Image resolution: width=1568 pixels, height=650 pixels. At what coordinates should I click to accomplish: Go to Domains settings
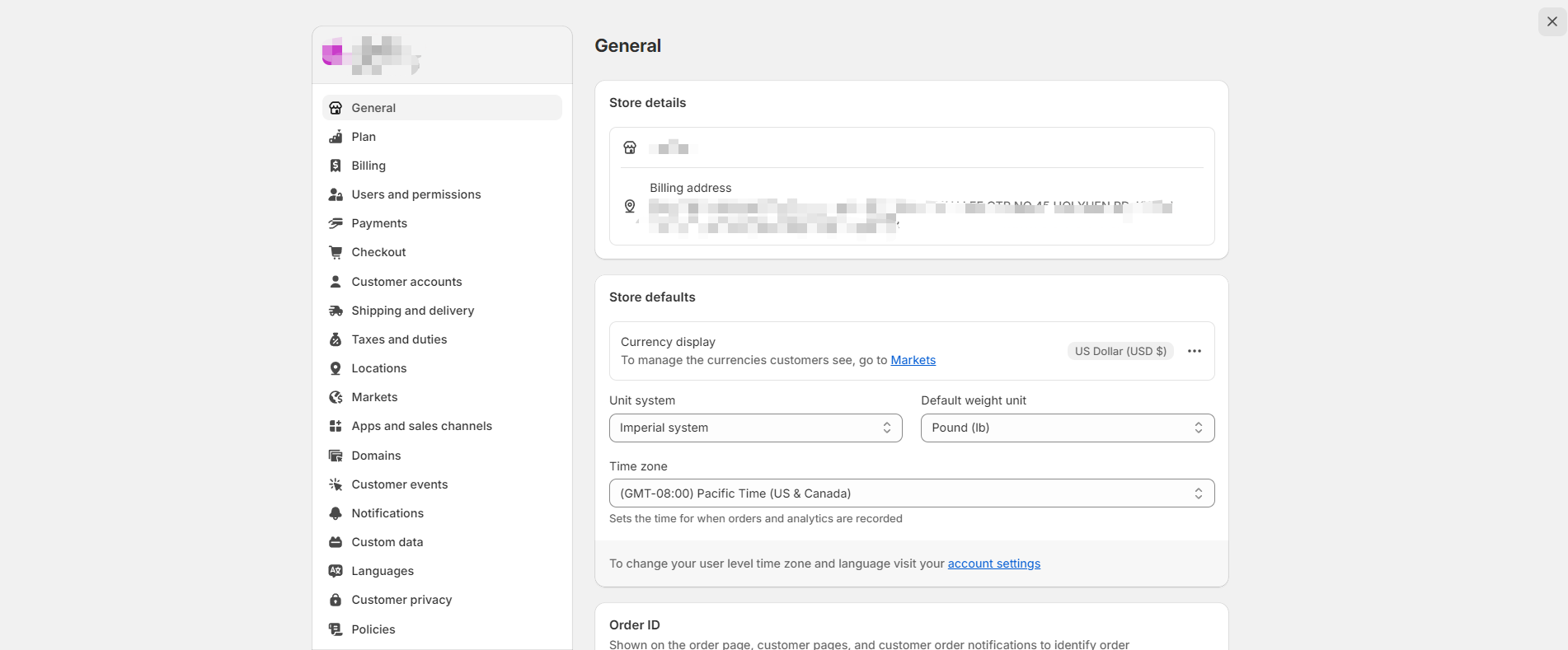[x=442, y=456]
